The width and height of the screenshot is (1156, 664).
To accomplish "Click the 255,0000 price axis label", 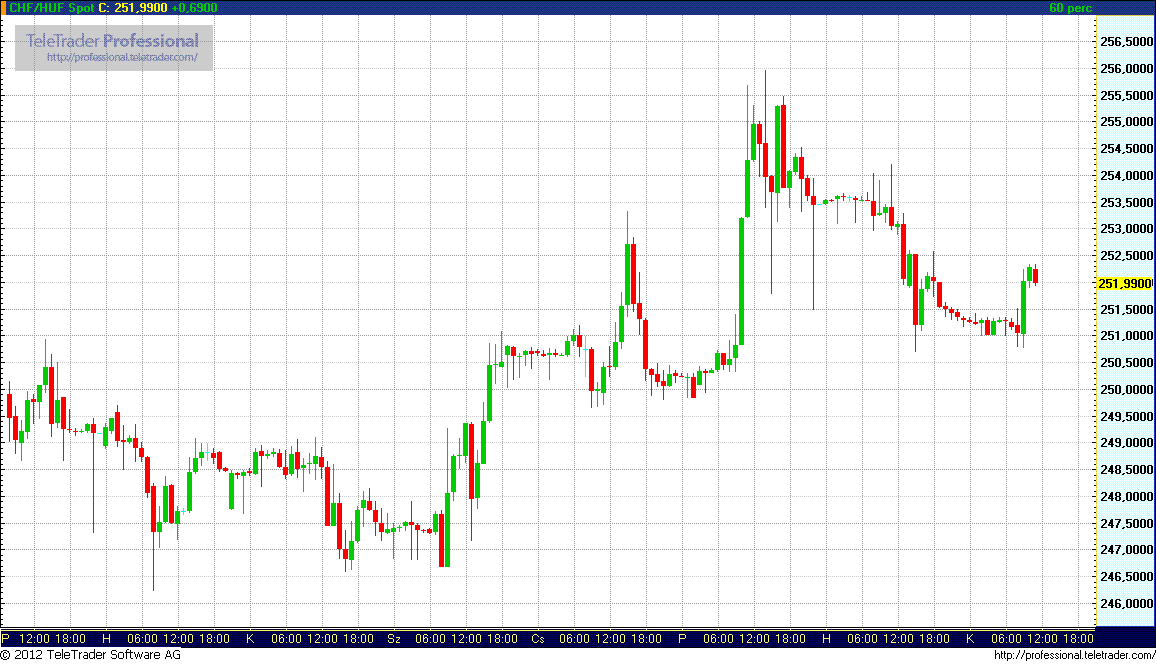I will click(1127, 122).
